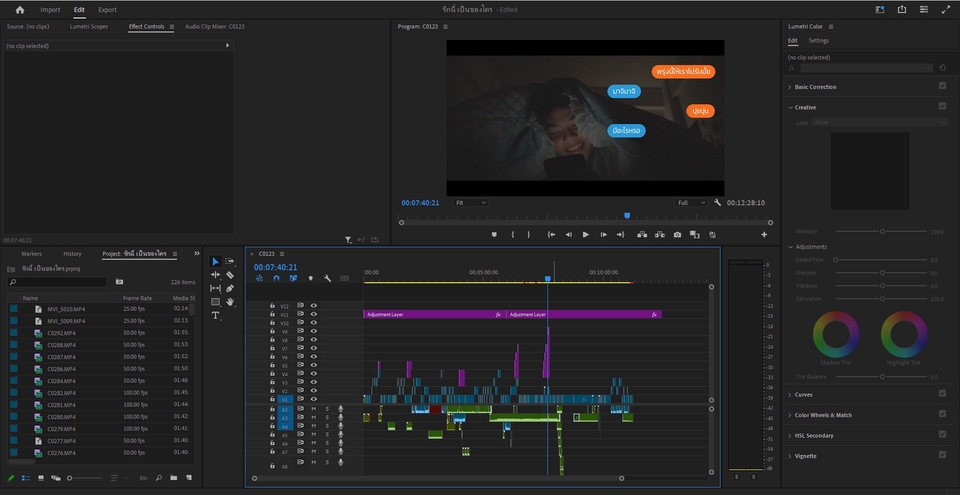
Task: Switch to the Export tab
Action: 107,9
